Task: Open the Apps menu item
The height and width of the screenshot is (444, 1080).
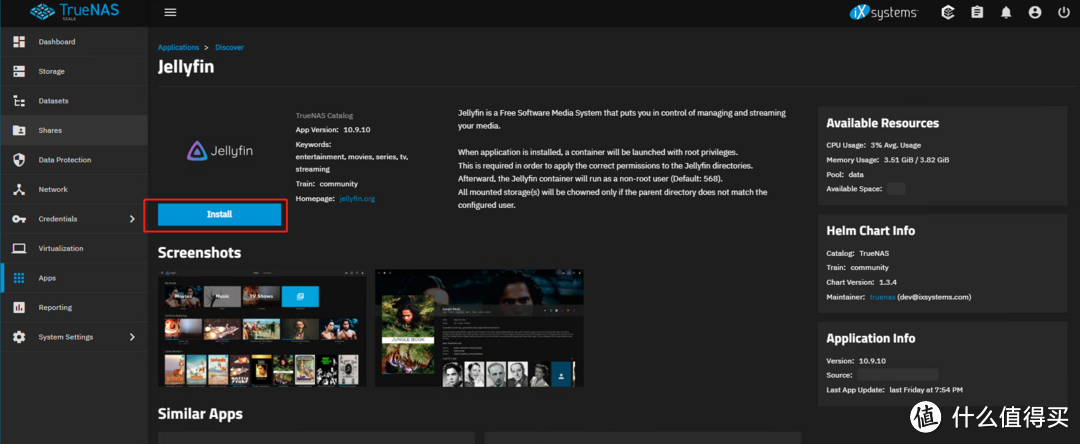Action: 74,278
